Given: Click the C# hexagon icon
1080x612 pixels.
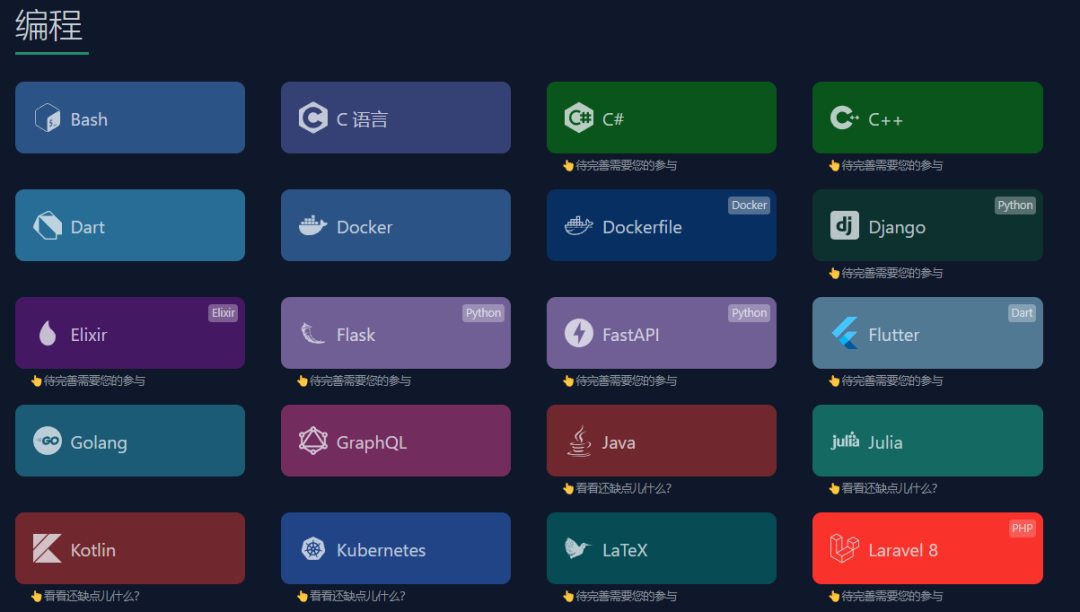Looking at the screenshot, I should (579, 118).
